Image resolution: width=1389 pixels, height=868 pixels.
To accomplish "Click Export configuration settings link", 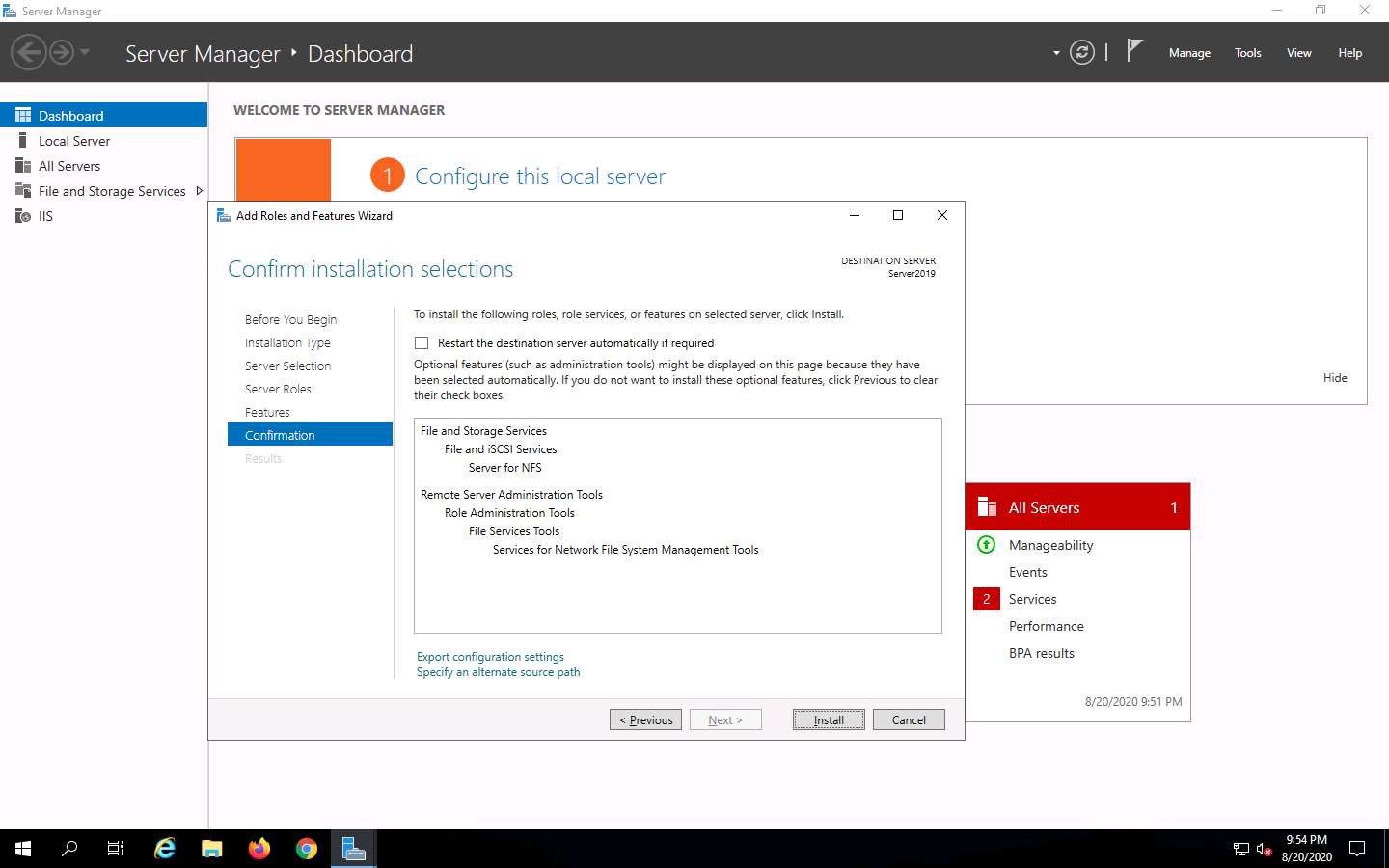I will [490, 657].
